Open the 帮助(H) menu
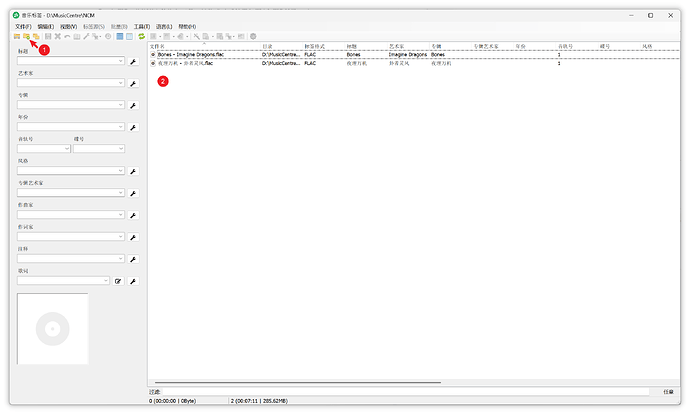This screenshot has height=413, width=690. tap(187, 27)
